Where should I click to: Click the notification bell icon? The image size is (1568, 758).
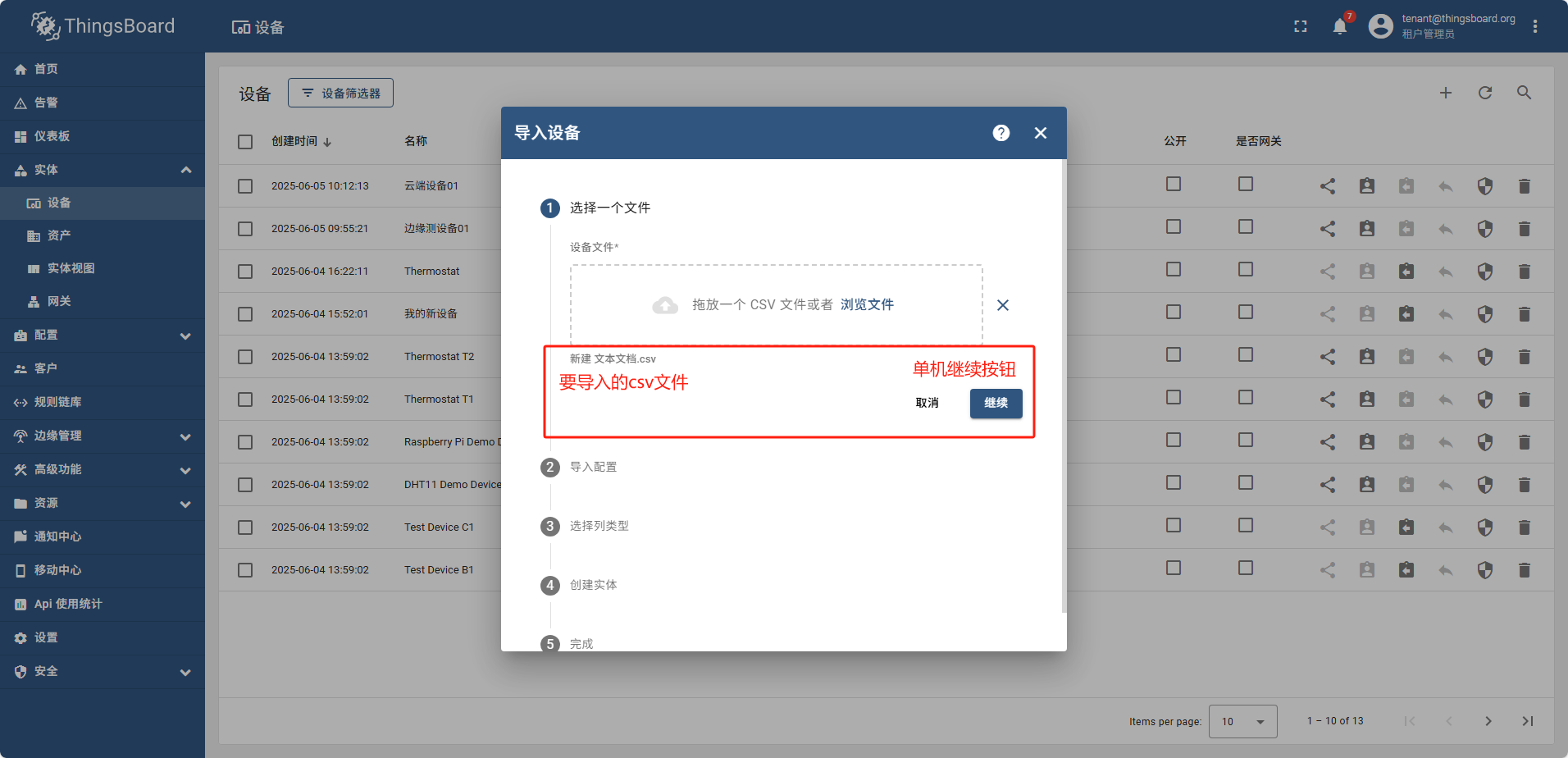tap(1339, 26)
